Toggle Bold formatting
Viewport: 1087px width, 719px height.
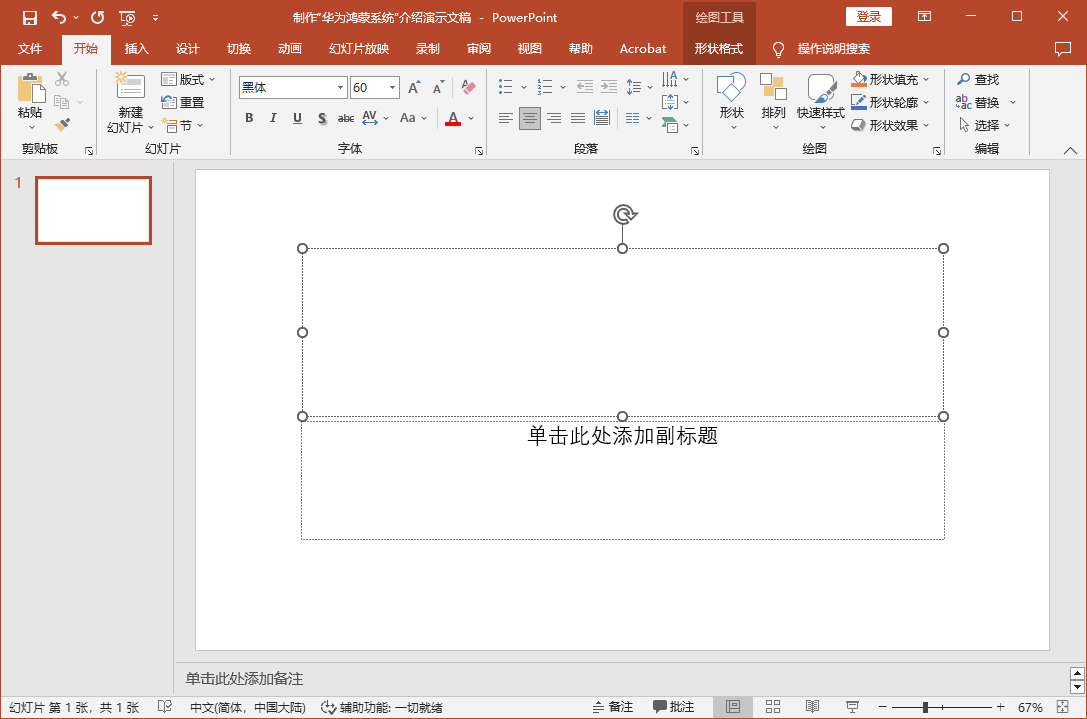[x=249, y=118]
